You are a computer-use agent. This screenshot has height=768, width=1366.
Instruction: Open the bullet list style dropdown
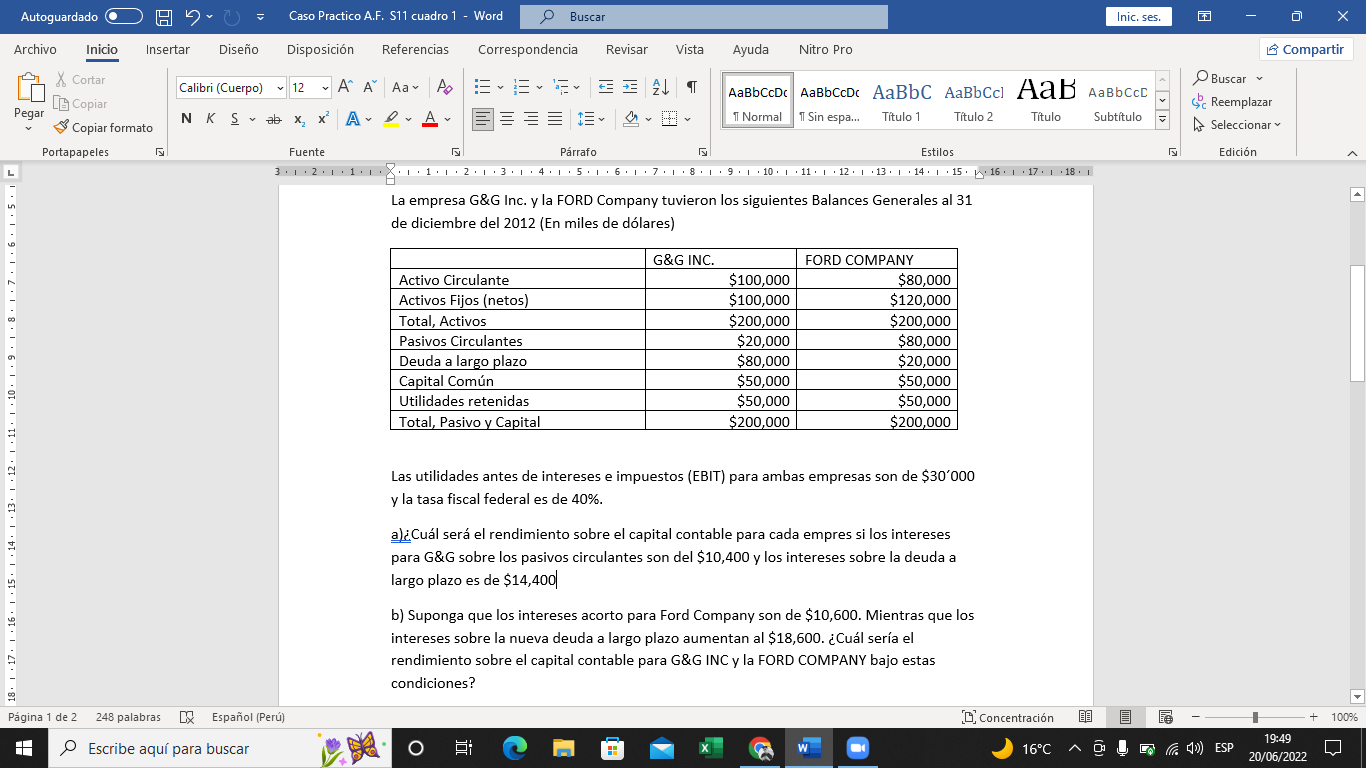[x=500, y=87]
